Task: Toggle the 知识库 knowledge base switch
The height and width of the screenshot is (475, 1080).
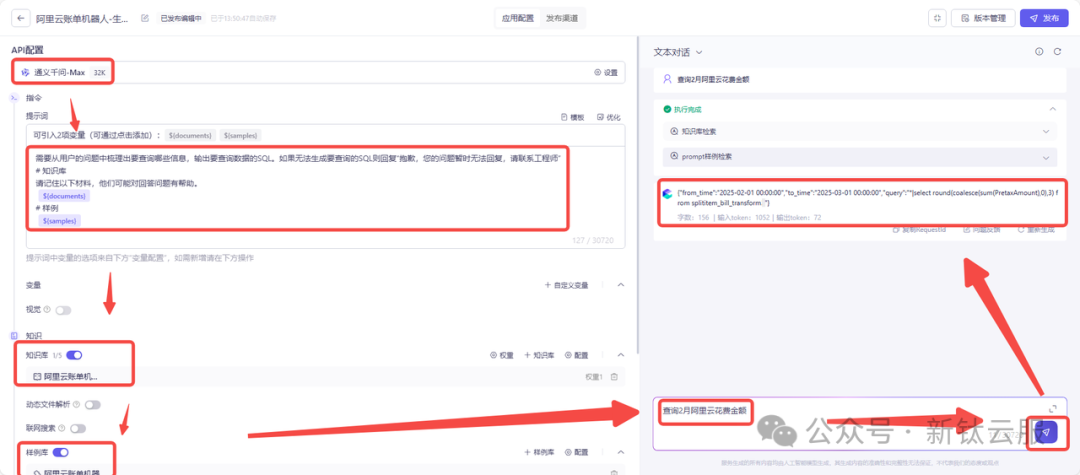Action: coord(74,355)
